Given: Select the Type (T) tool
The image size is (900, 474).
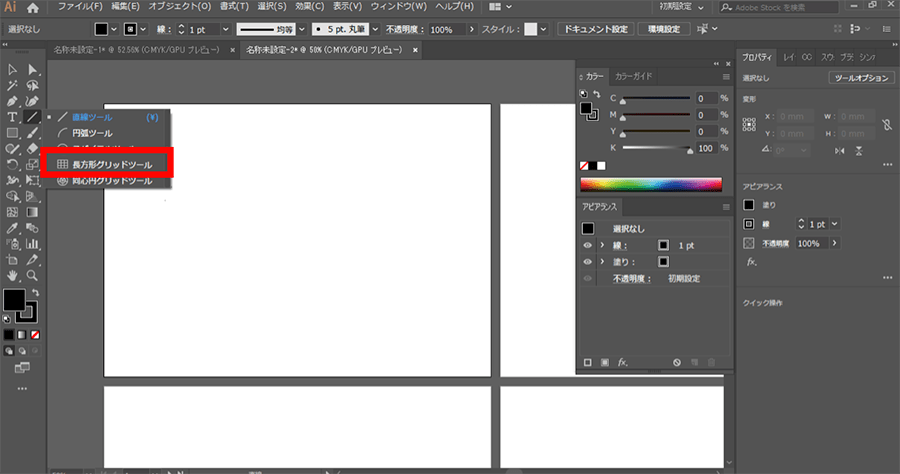Looking at the screenshot, I should (x=12, y=117).
